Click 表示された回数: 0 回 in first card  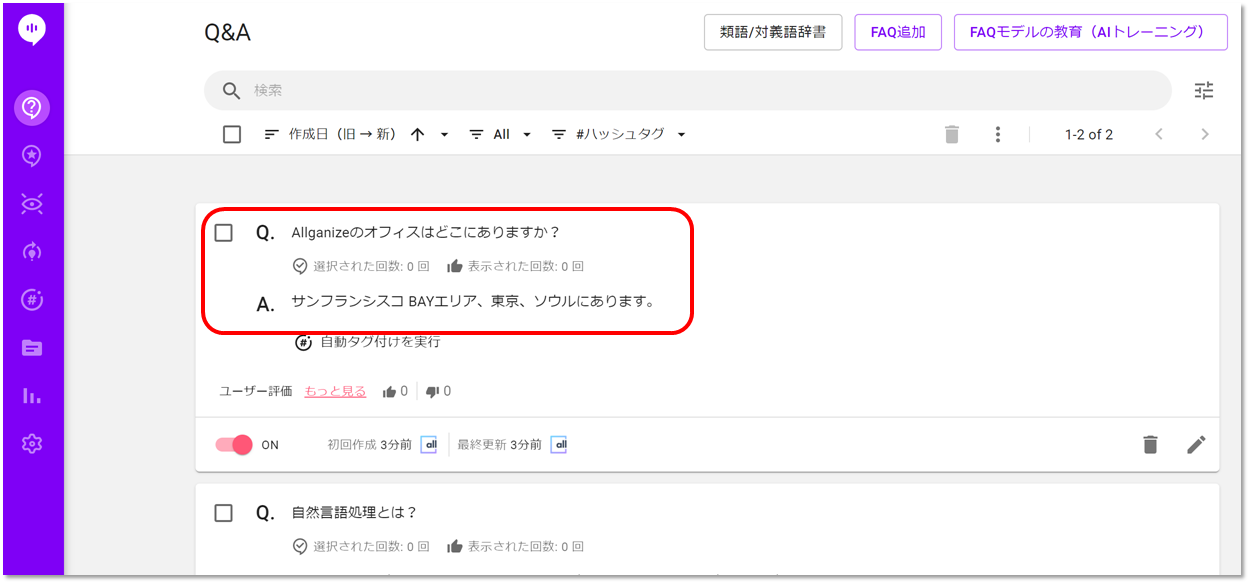click(x=526, y=267)
